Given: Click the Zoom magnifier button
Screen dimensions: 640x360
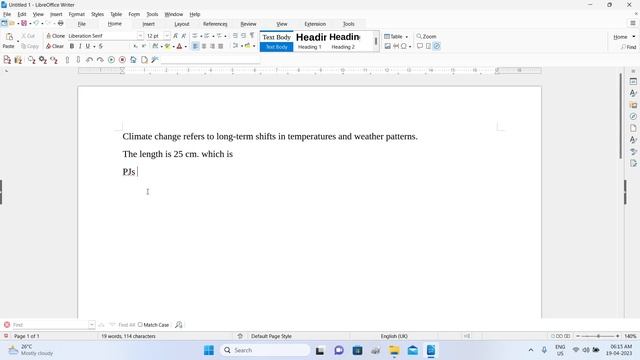Looking at the screenshot, I should 426,37.
